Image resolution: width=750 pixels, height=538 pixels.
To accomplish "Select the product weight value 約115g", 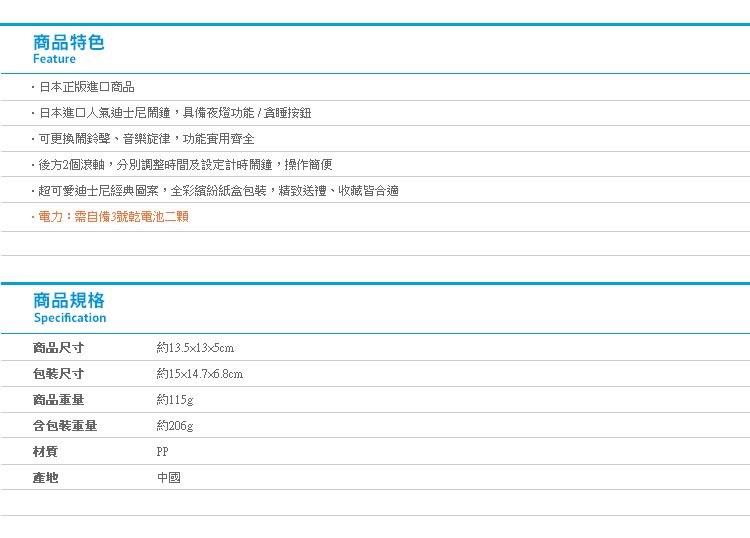I will [175, 400].
